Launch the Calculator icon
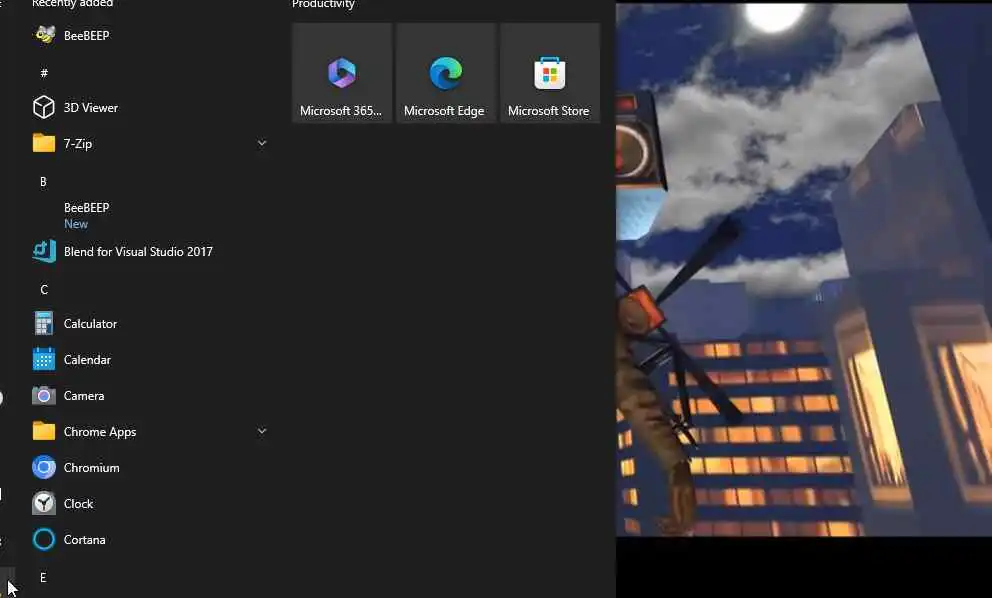 click(x=44, y=323)
